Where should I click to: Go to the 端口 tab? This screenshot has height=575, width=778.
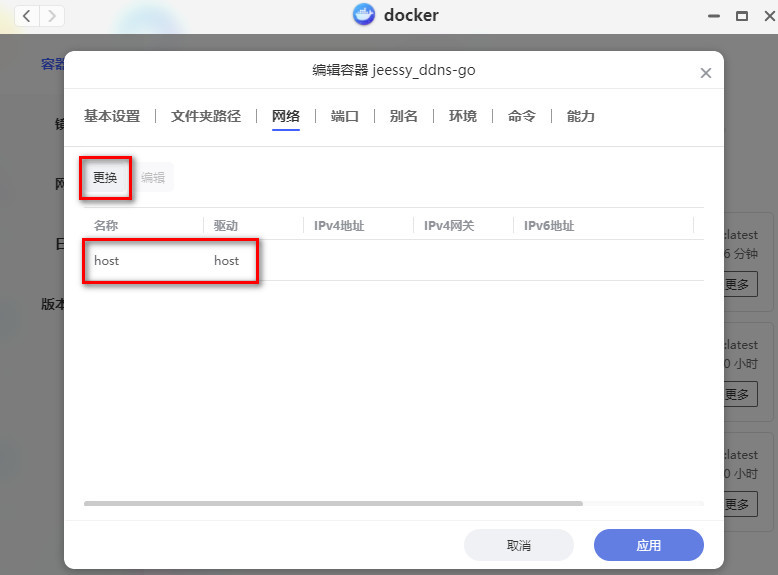345,116
